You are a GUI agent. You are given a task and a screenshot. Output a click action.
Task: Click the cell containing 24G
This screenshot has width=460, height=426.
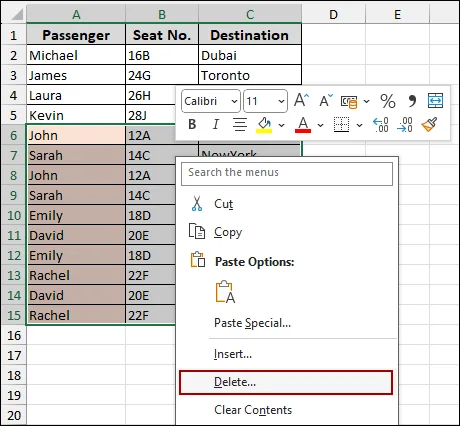pyautogui.click(x=162, y=75)
